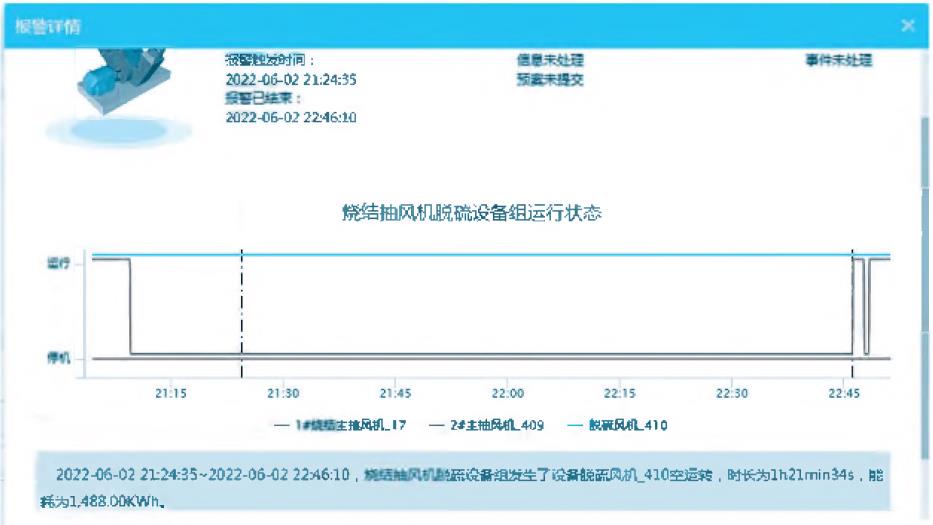Click the 21:15 time axis tick
Image resolution: width=933 pixels, height=525 pixels.
coord(171,394)
